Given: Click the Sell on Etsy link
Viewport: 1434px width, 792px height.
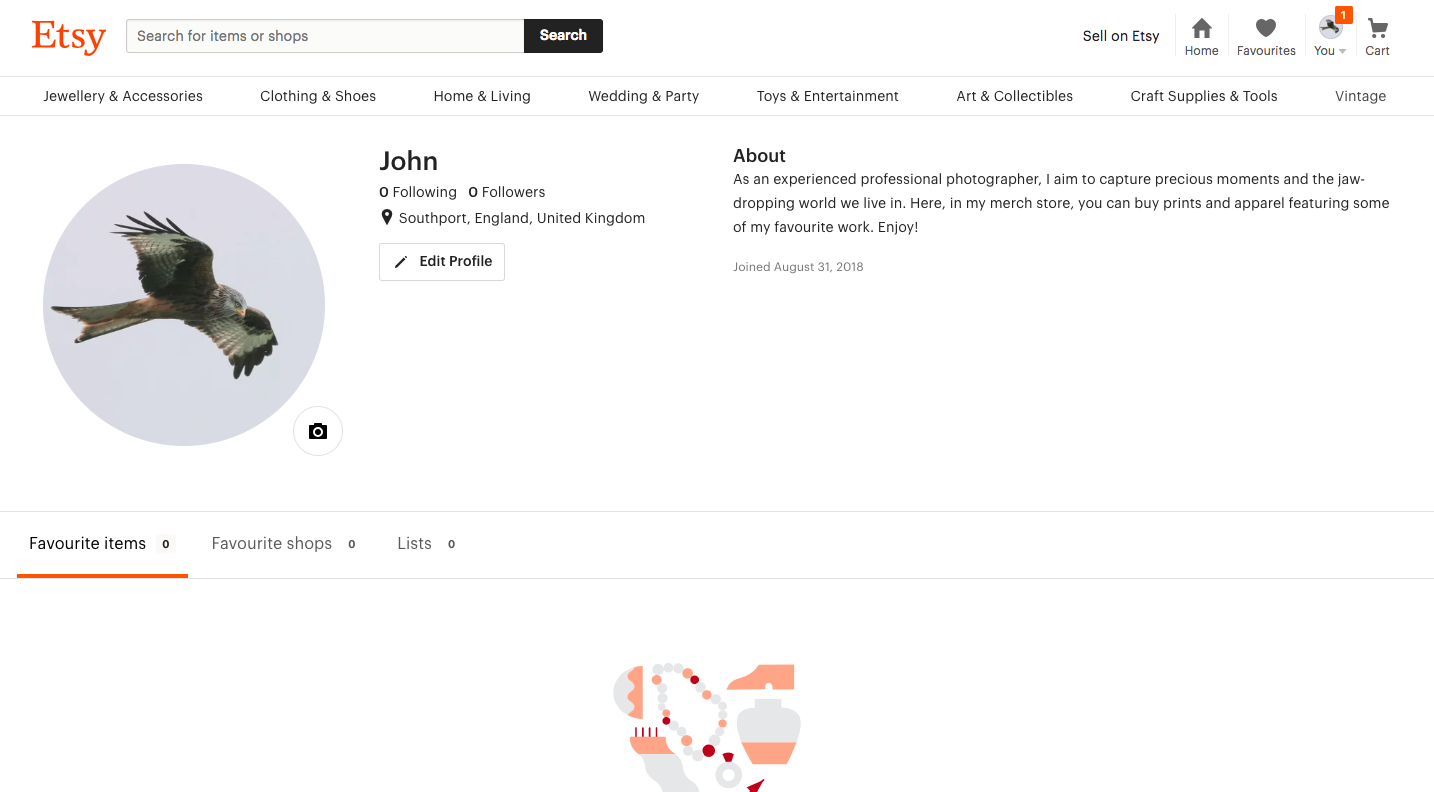Looking at the screenshot, I should (1120, 35).
